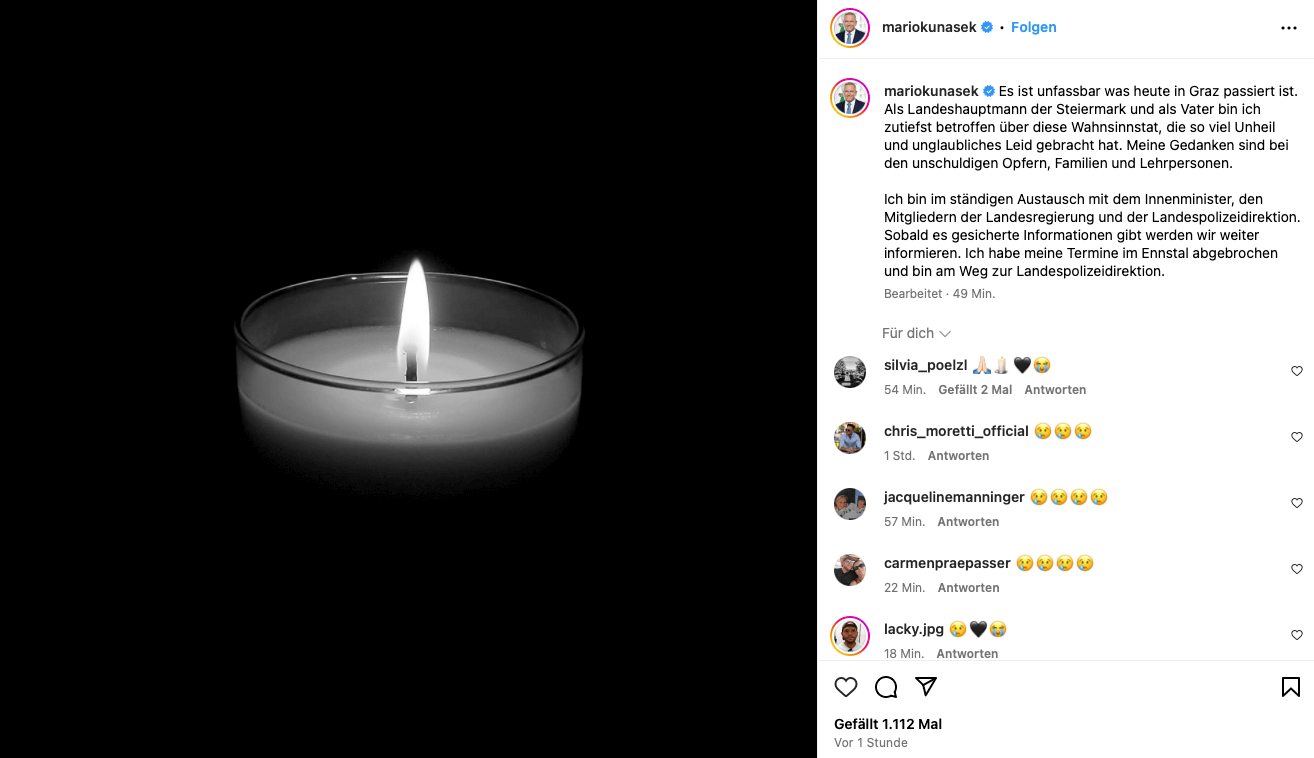The width and height of the screenshot is (1314, 758).
Task: Open mariokunasek profile picture in header
Action: [x=850, y=28]
